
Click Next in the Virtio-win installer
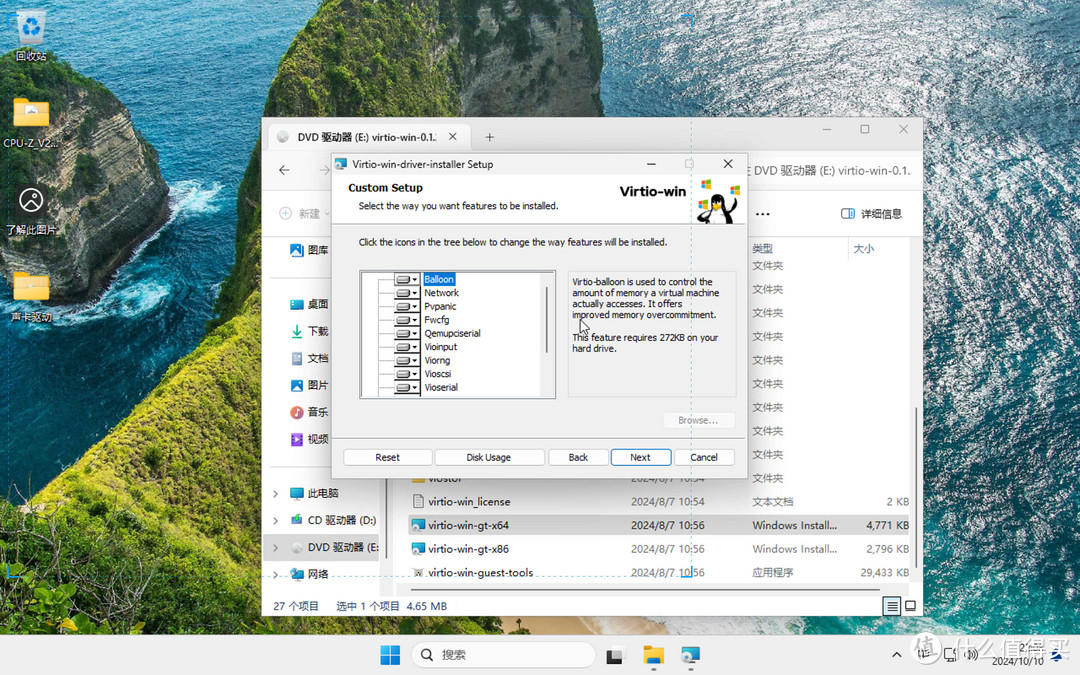pyautogui.click(x=640, y=457)
